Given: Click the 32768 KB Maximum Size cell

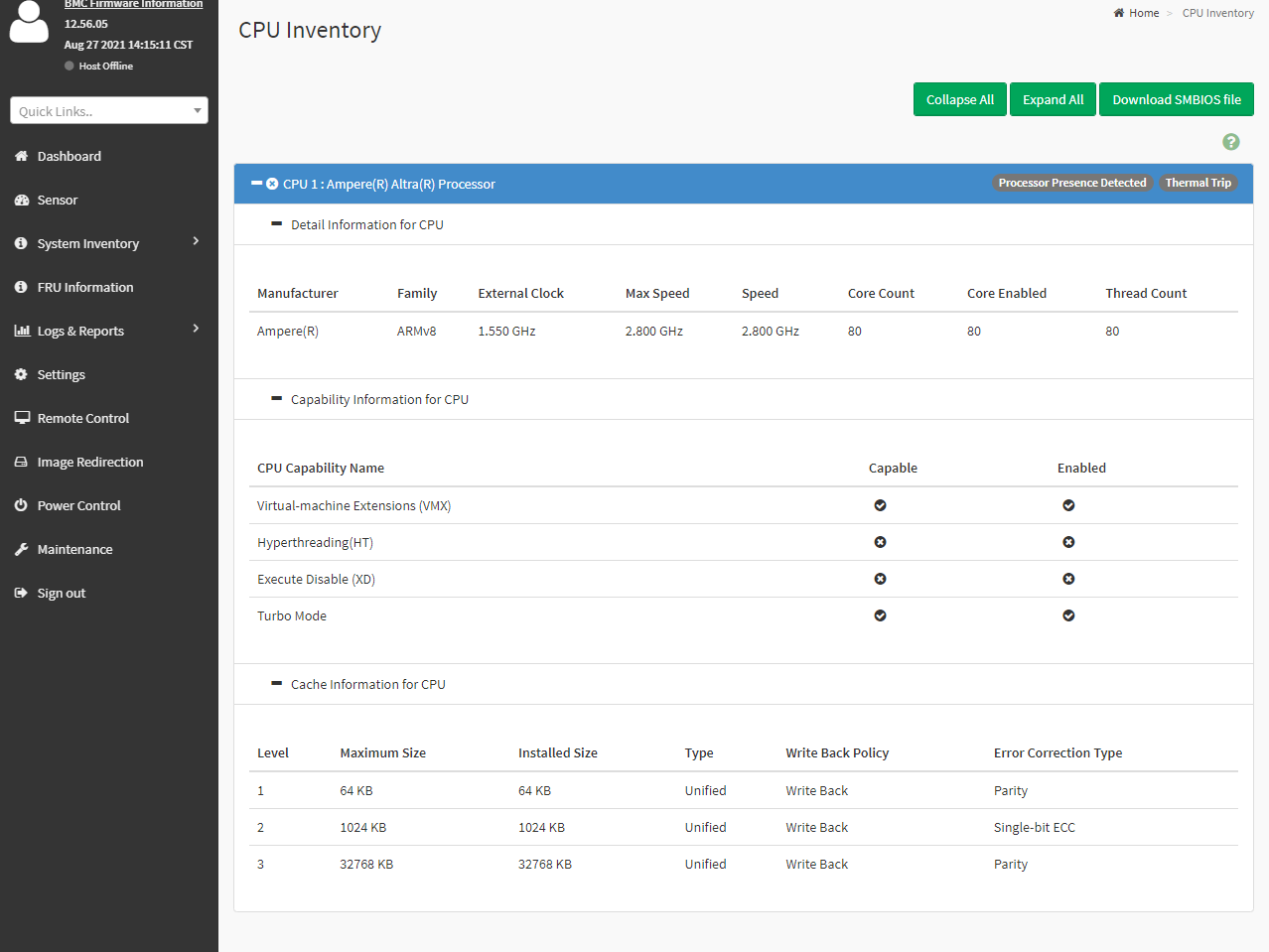Looking at the screenshot, I should pos(366,864).
